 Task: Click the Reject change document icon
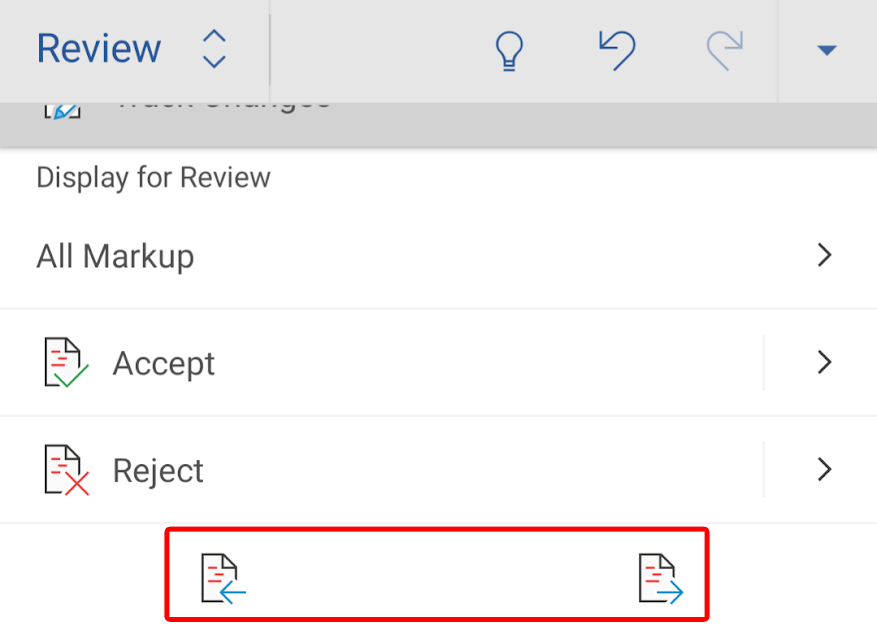(66, 470)
